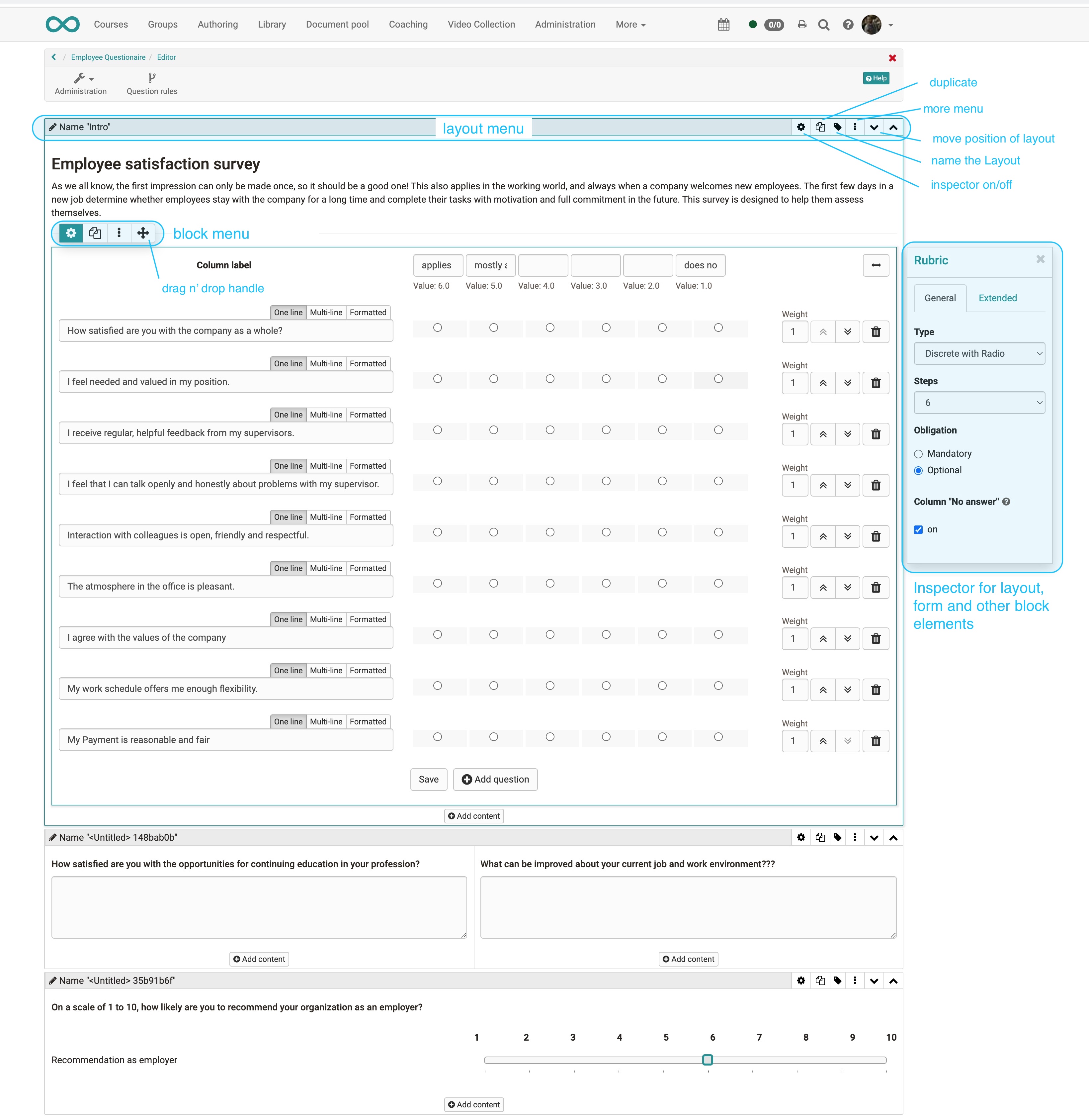Screen dimensions: 1089x1120
Task: Open help question mark in top bar
Action: (848, 25)
